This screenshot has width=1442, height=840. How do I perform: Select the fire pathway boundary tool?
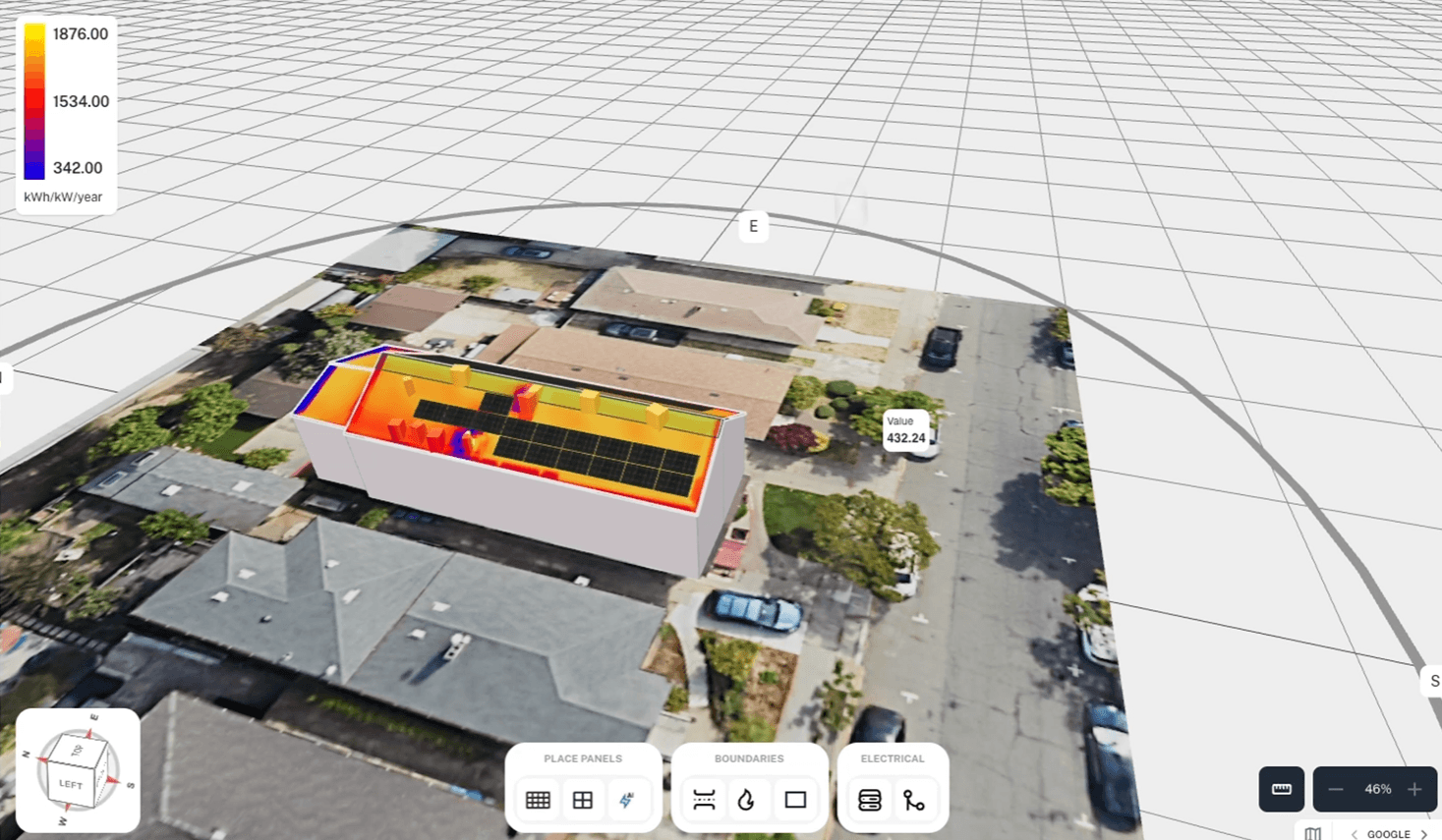(749, 799)
